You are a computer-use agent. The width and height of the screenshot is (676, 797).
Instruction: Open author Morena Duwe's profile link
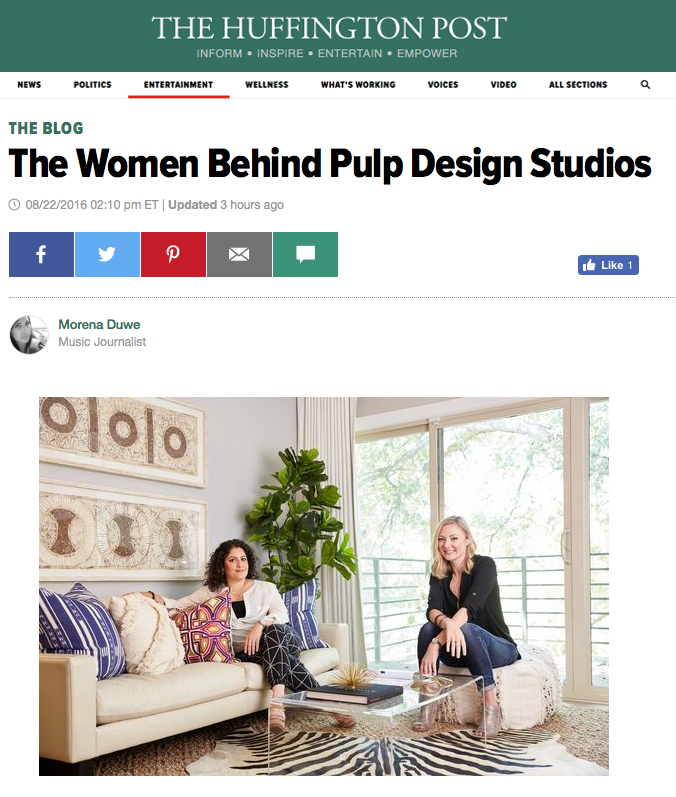pos(99,324)
